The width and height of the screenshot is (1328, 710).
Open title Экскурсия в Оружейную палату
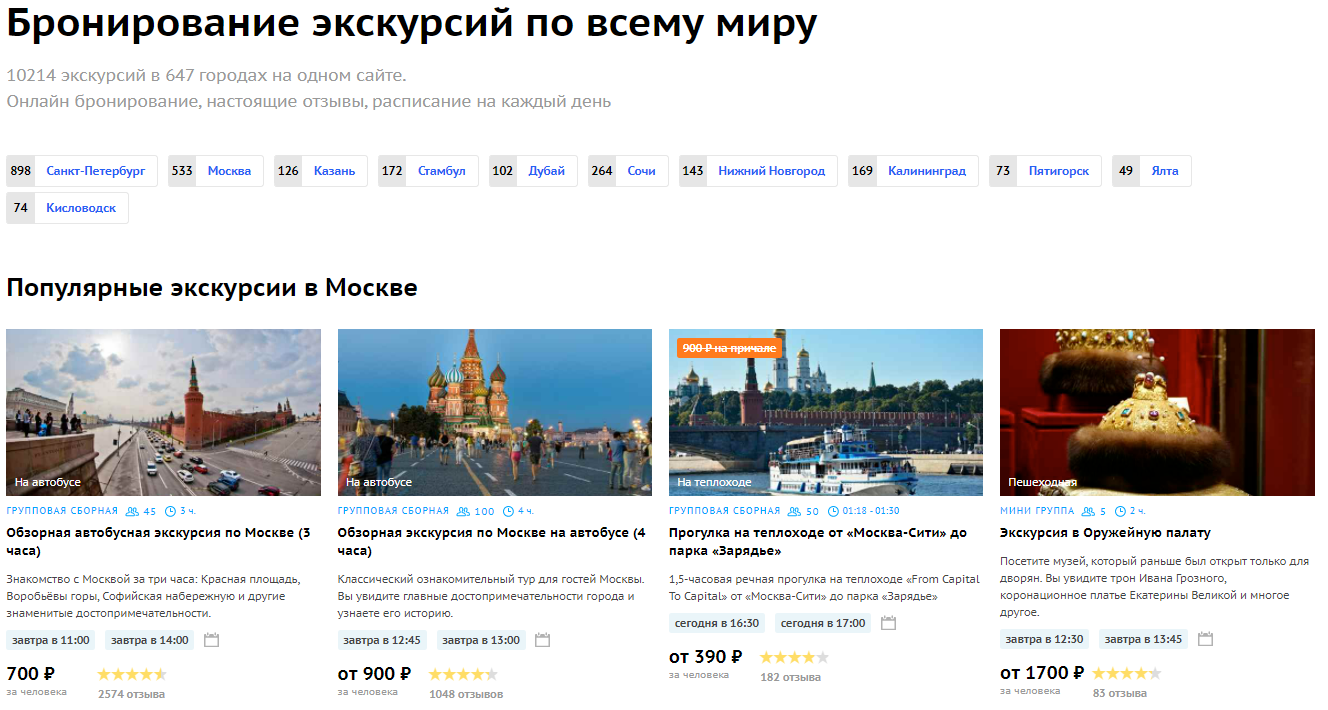1105,533
